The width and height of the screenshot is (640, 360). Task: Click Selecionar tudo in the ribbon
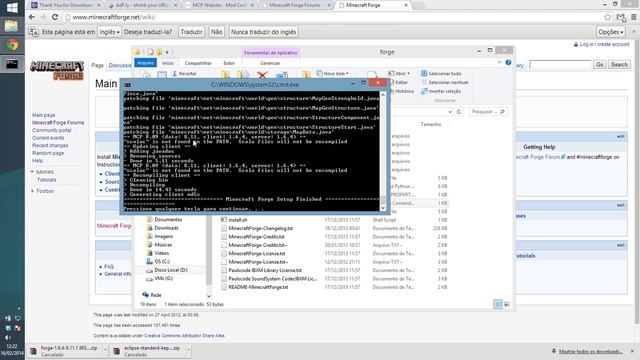coord(441,73)
